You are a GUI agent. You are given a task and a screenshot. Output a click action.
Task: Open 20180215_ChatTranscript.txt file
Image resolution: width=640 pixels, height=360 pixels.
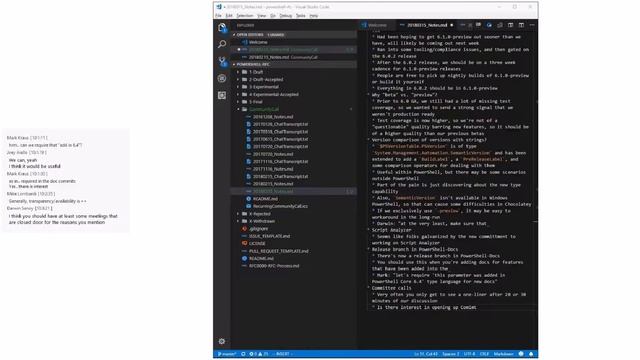click(294, 176)
